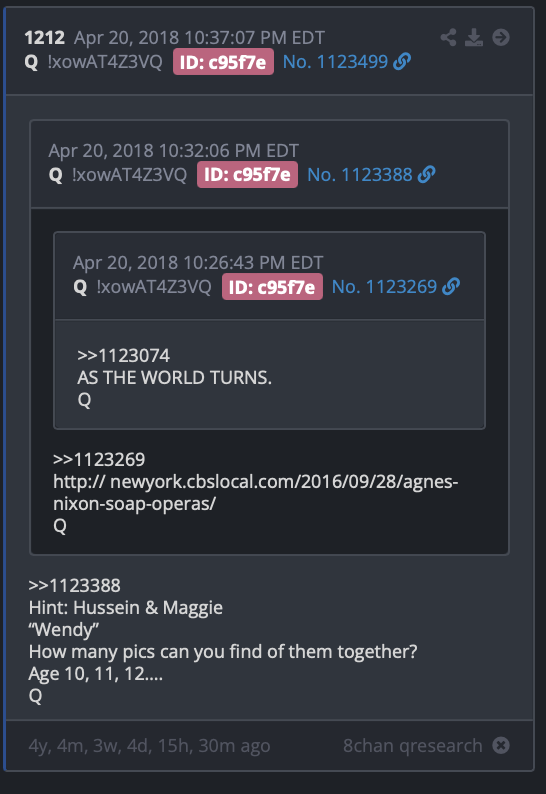This screenshot has height=794, width=546.
Task: Select the ID: c95f7e badge in the 10:32:06 quote
Action: [x=247, y=175]
